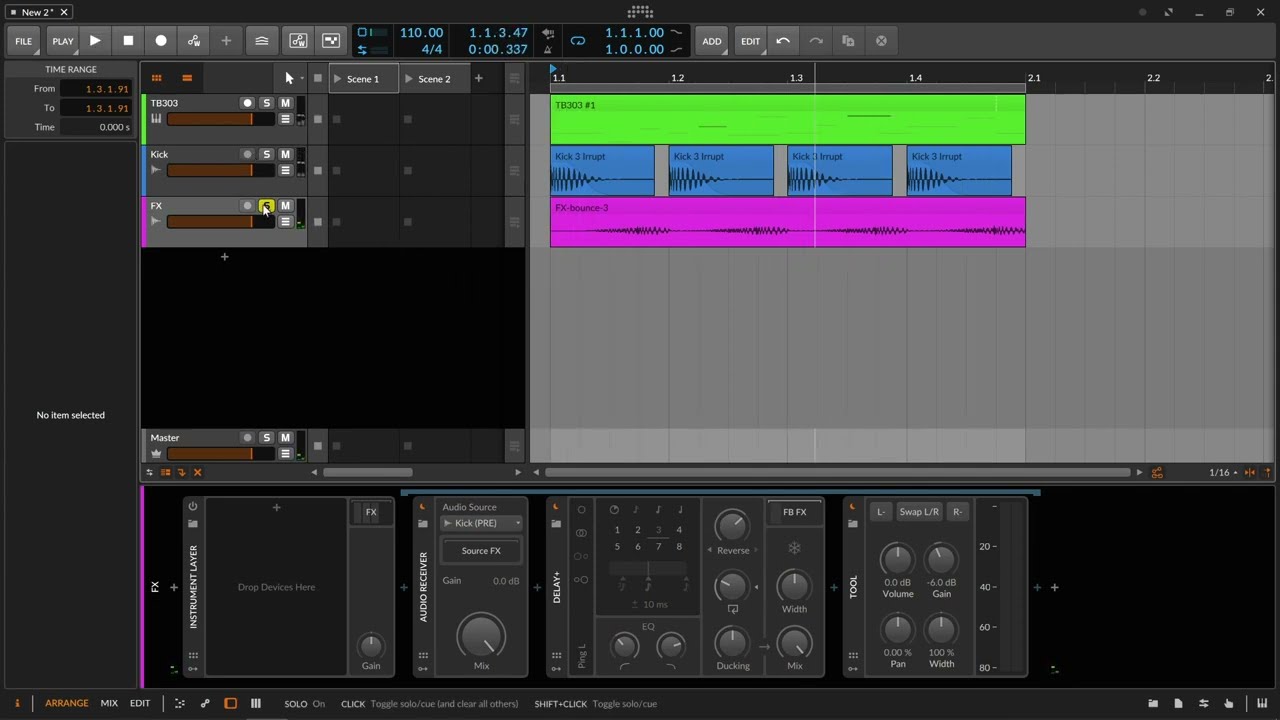Toggle the Tool device enable button
Viewport: 1280px width, 720px height.
coord(853,506)
